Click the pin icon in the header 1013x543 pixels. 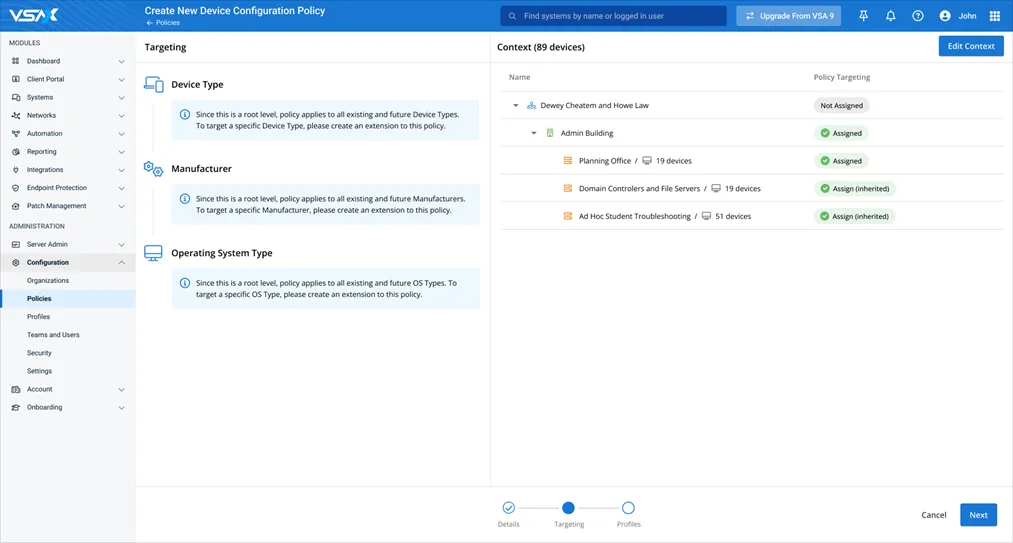863,16
